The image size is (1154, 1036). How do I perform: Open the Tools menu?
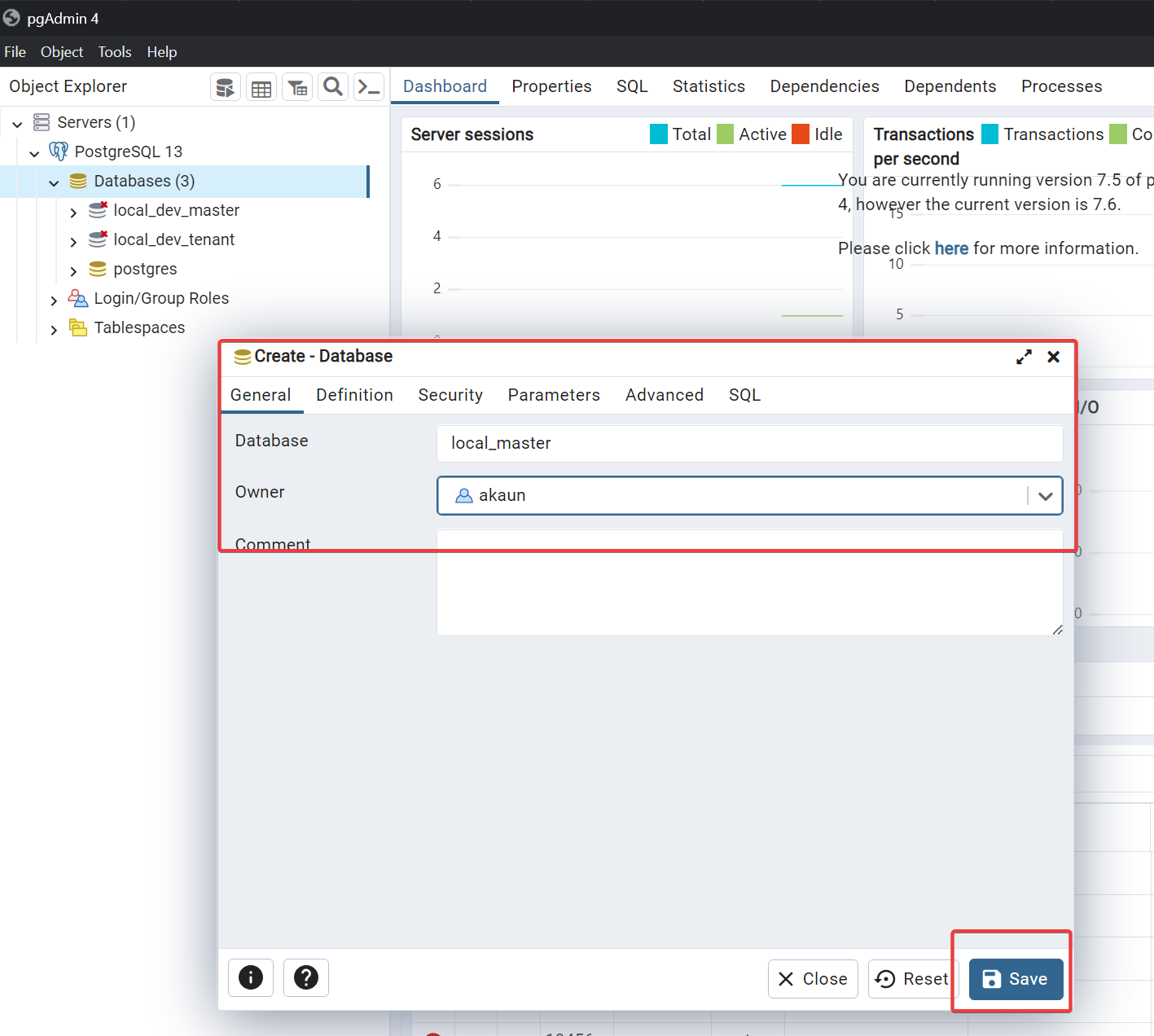point(115,52)
